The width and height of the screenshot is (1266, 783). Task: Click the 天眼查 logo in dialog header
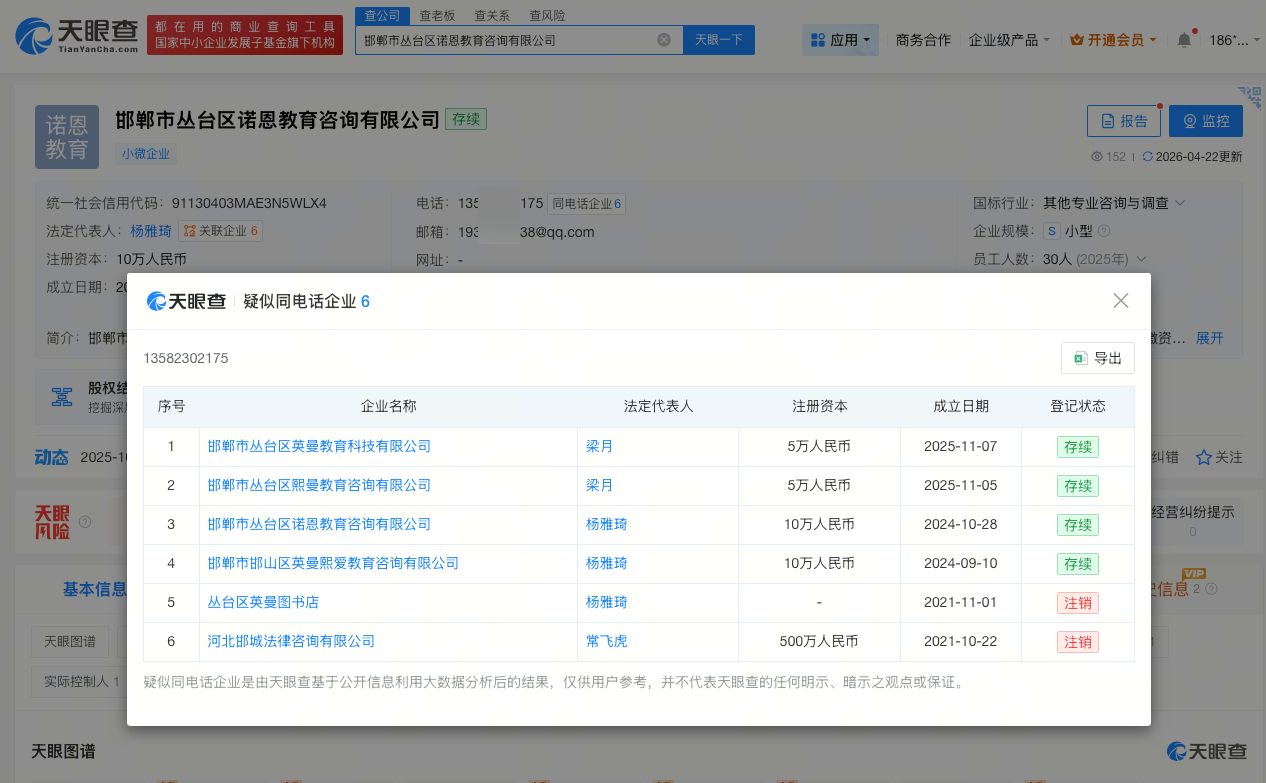[187, 301]
